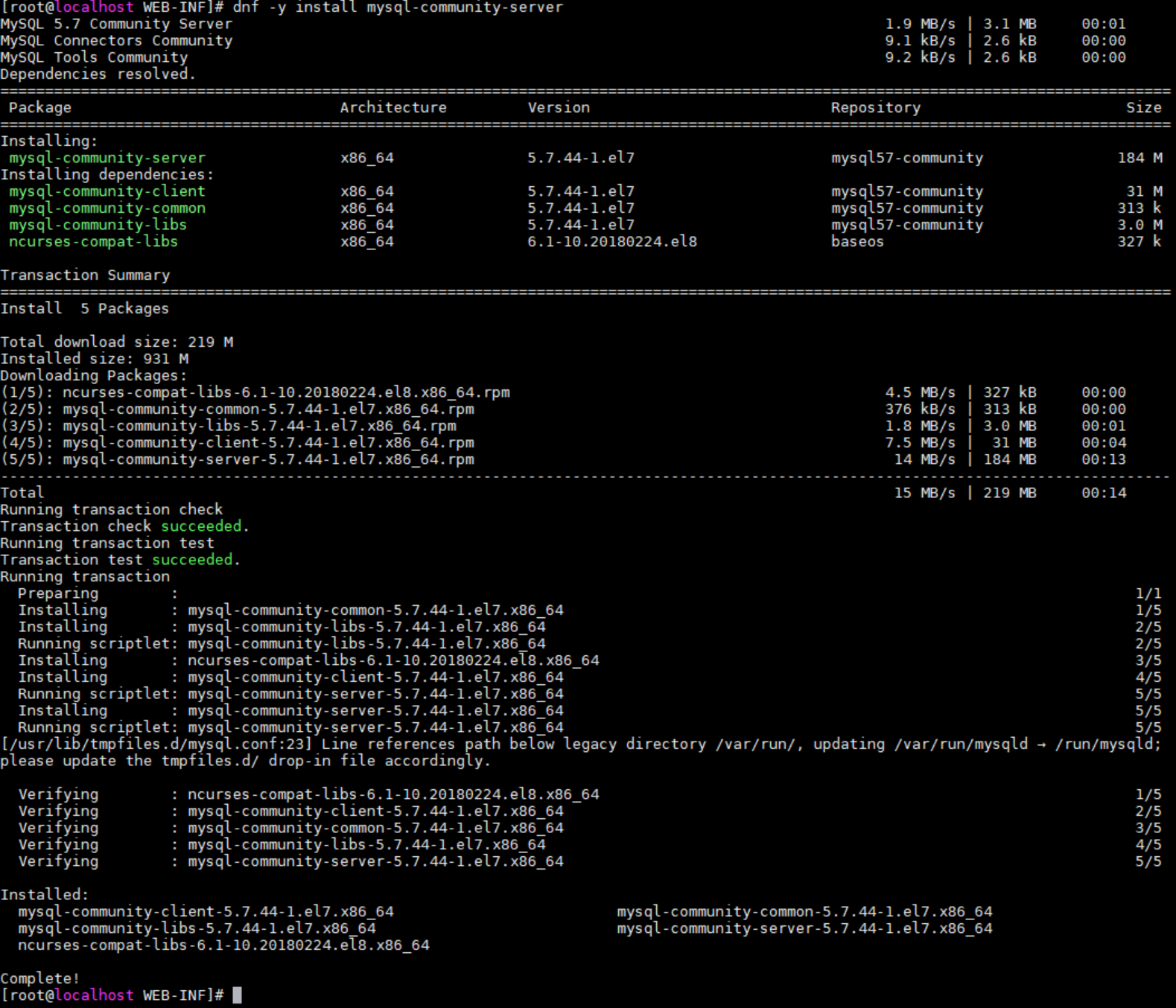Click 'MySQL Tools Community' line
Viewport: 1176px width, 1008px height.
tap(94, 57)
